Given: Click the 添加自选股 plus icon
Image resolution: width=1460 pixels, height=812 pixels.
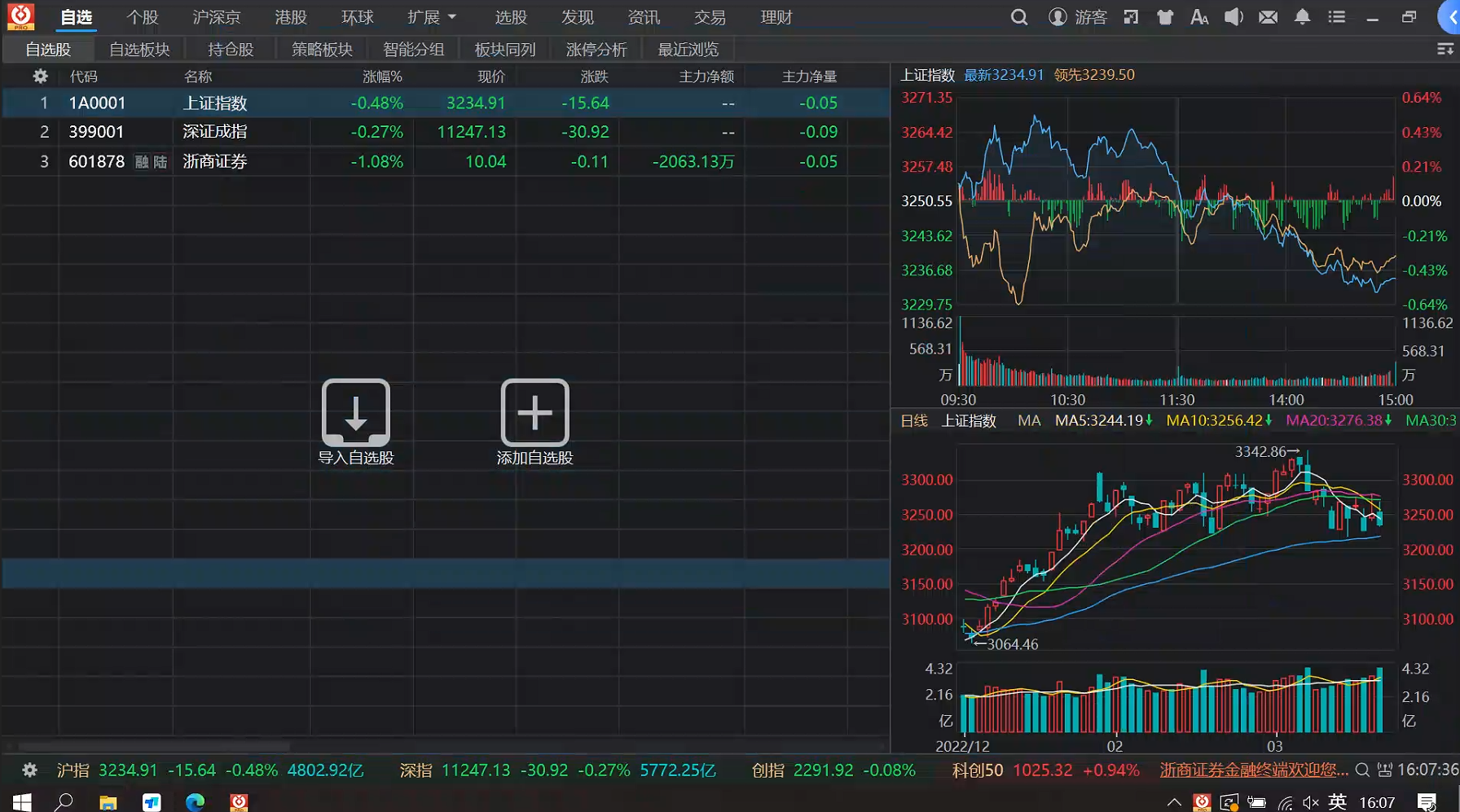Looking at the screenshot, I should 534,412.
